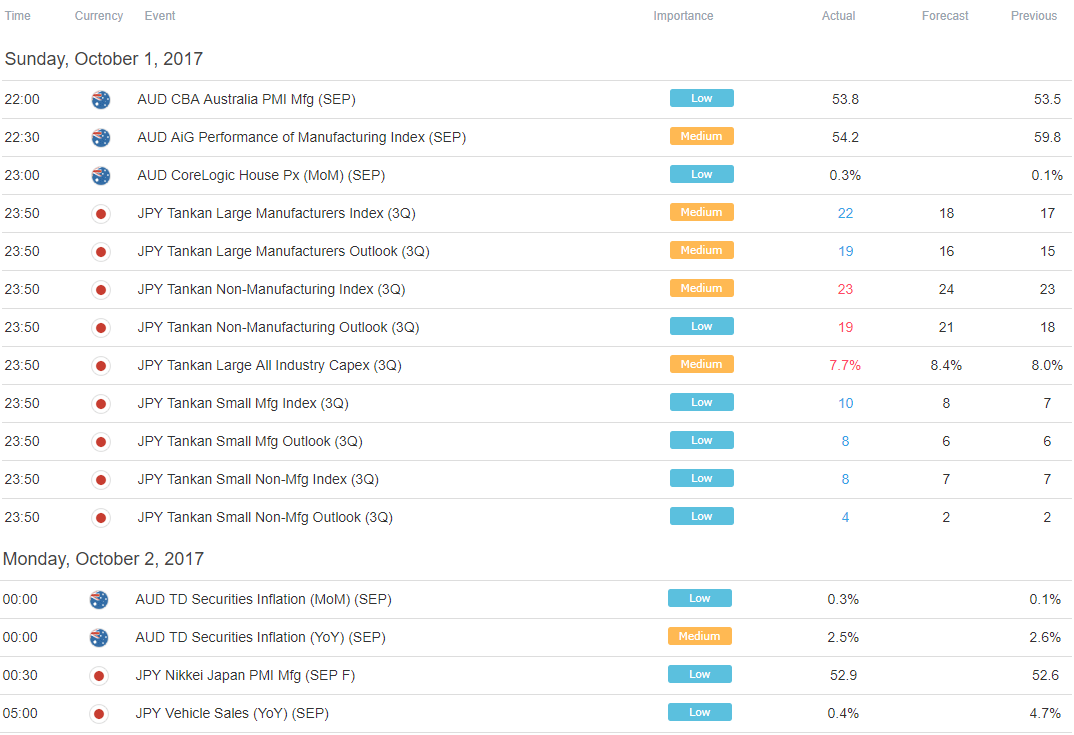The image size is (1074, 735).
Task: Click the Australia flag beside AiG Performance of Manufacturing
Action: click(101, 138)
